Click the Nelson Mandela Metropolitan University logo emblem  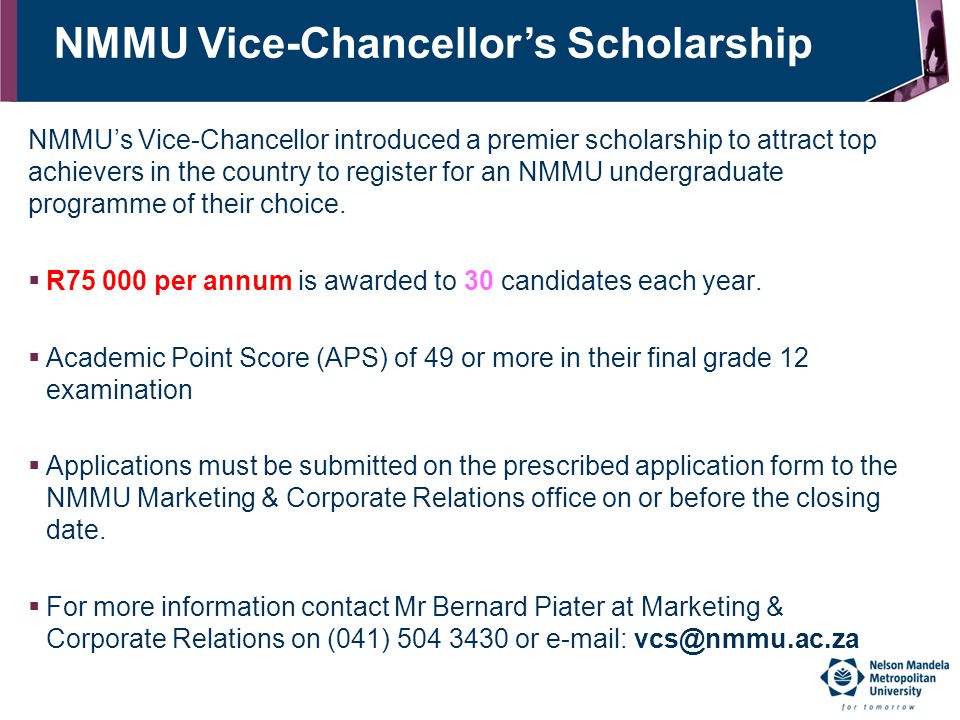point(842,677)
